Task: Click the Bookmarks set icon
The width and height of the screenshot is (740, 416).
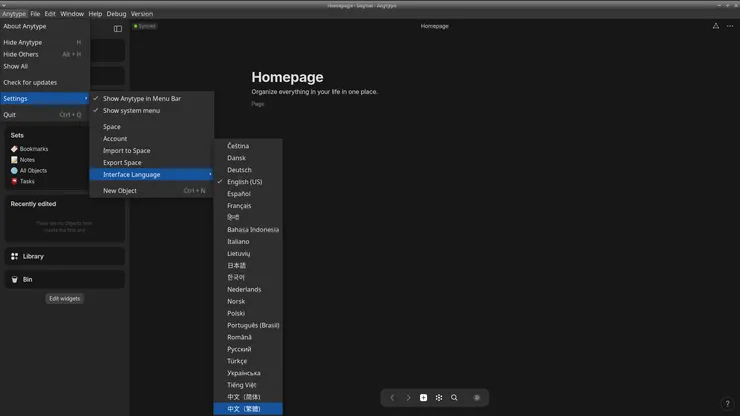Action: point(14,149)
